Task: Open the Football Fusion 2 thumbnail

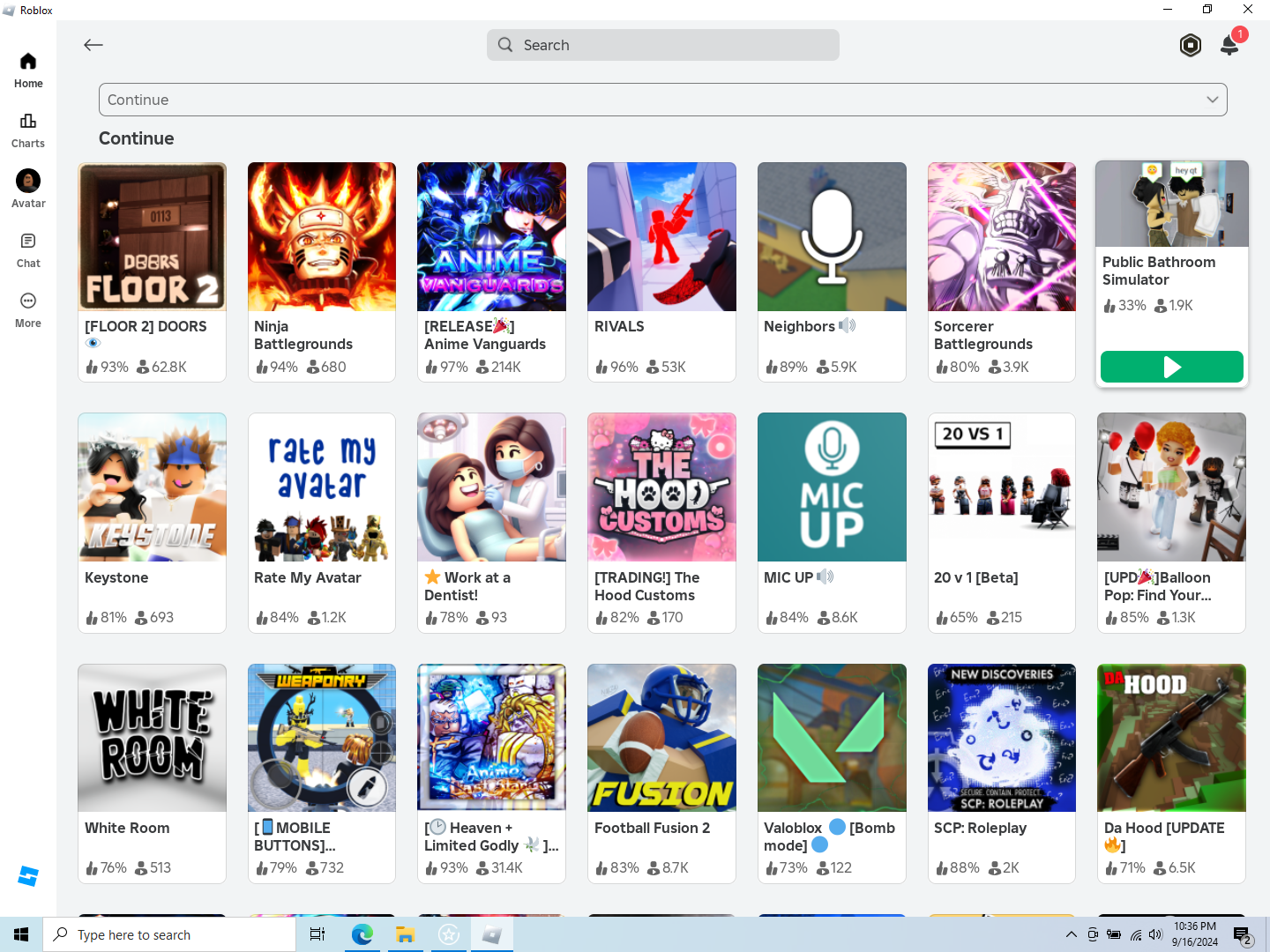Action: [661, 738]
